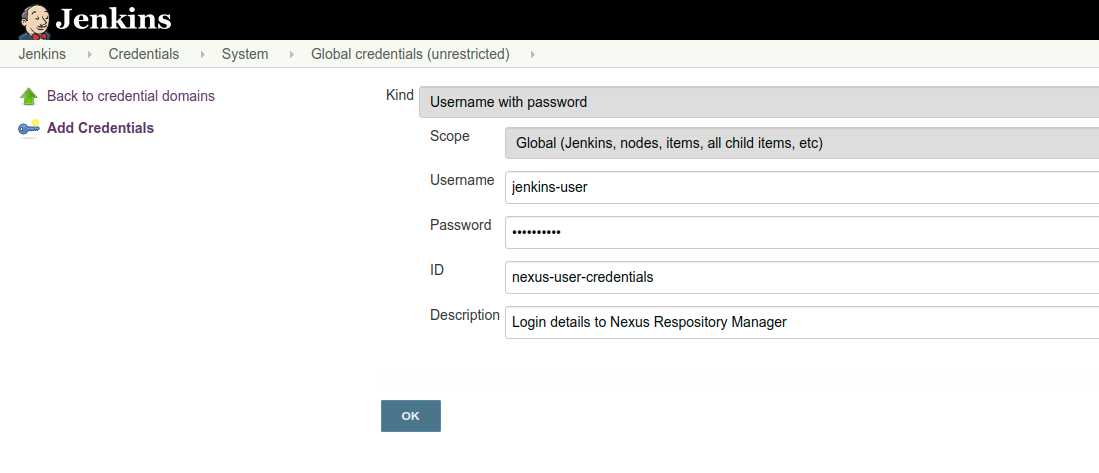The image size is (1099, 473).
Task: Click the ID field with nexus-user-credentials
Action: (x=800, y=277)
